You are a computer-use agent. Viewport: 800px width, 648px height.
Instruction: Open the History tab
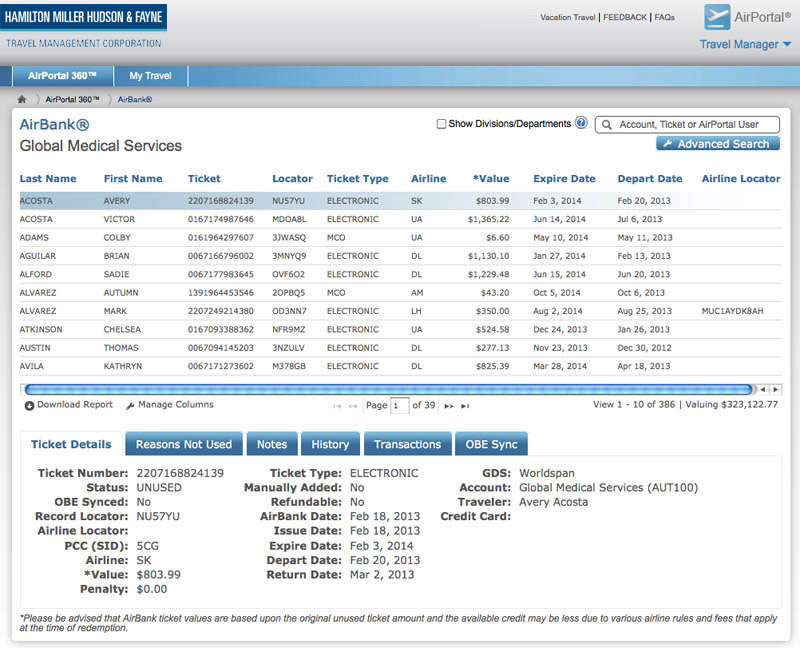tap(330, 444)
